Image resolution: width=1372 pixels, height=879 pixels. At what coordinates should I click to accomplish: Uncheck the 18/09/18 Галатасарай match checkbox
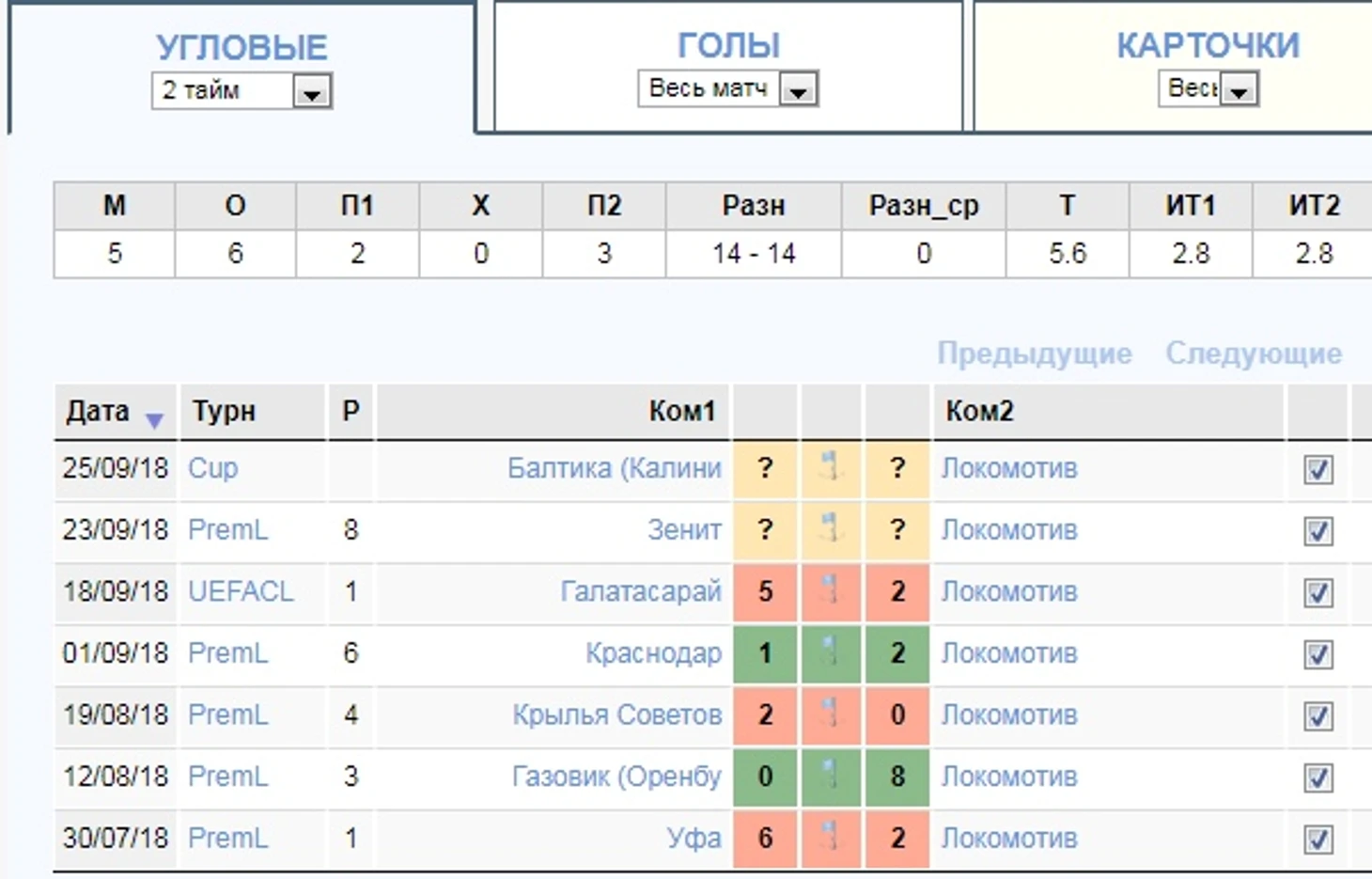pyautogui.click(x=1318, y=592)
